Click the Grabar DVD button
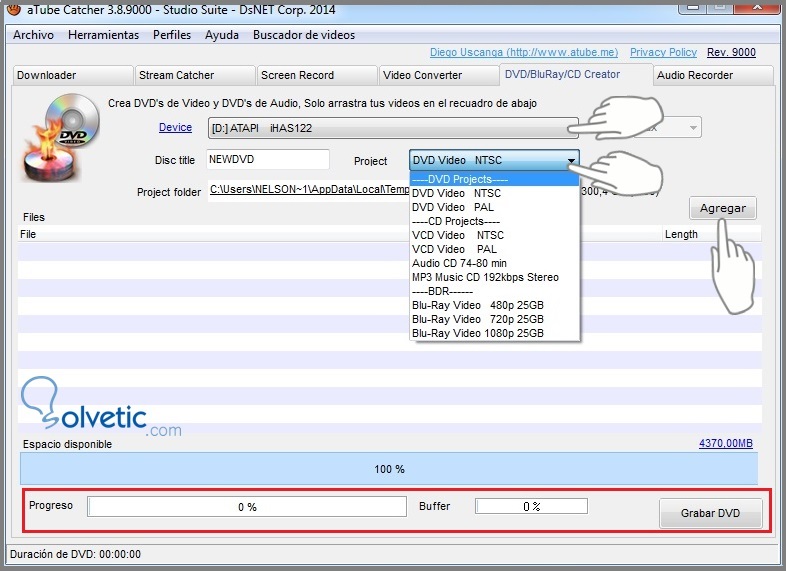The width and height of the screenshot is (786, 571). point(710,513)
